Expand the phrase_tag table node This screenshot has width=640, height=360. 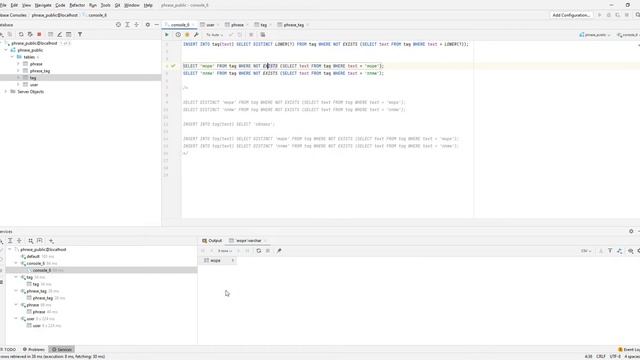coord(18,71)
